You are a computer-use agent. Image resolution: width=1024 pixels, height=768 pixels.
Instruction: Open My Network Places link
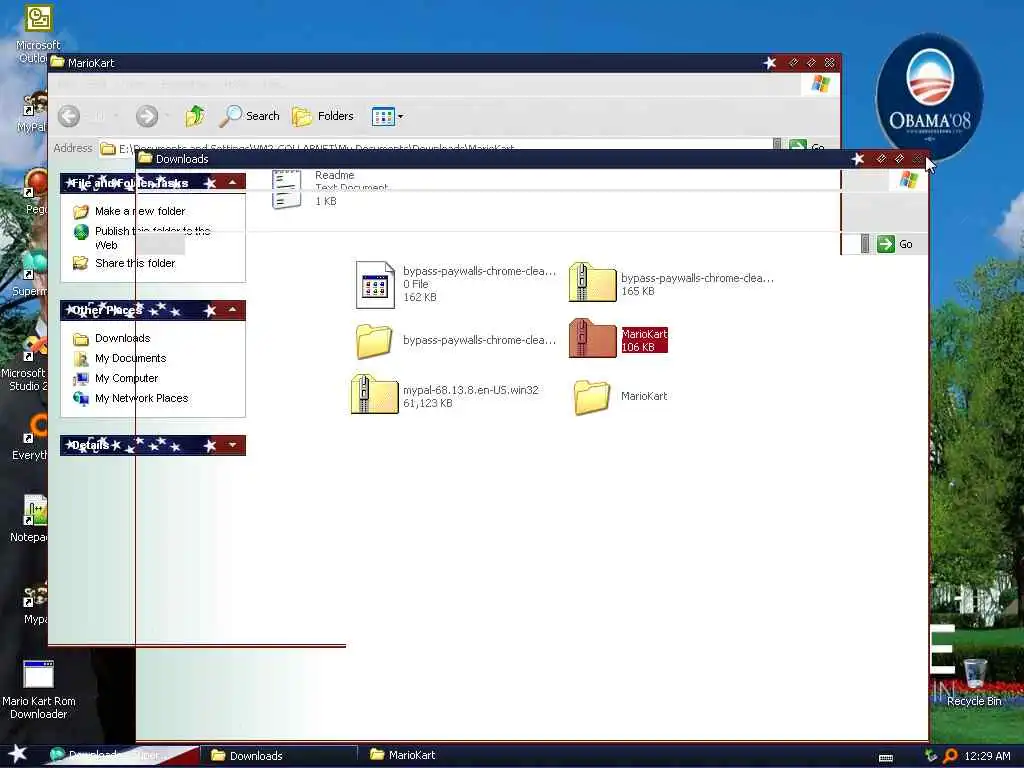(x=141, y=398)
